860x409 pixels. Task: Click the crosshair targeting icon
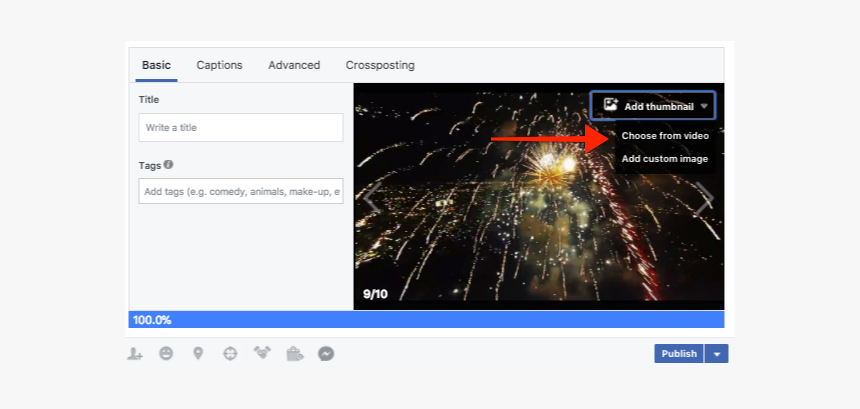(x=230, y=354)
